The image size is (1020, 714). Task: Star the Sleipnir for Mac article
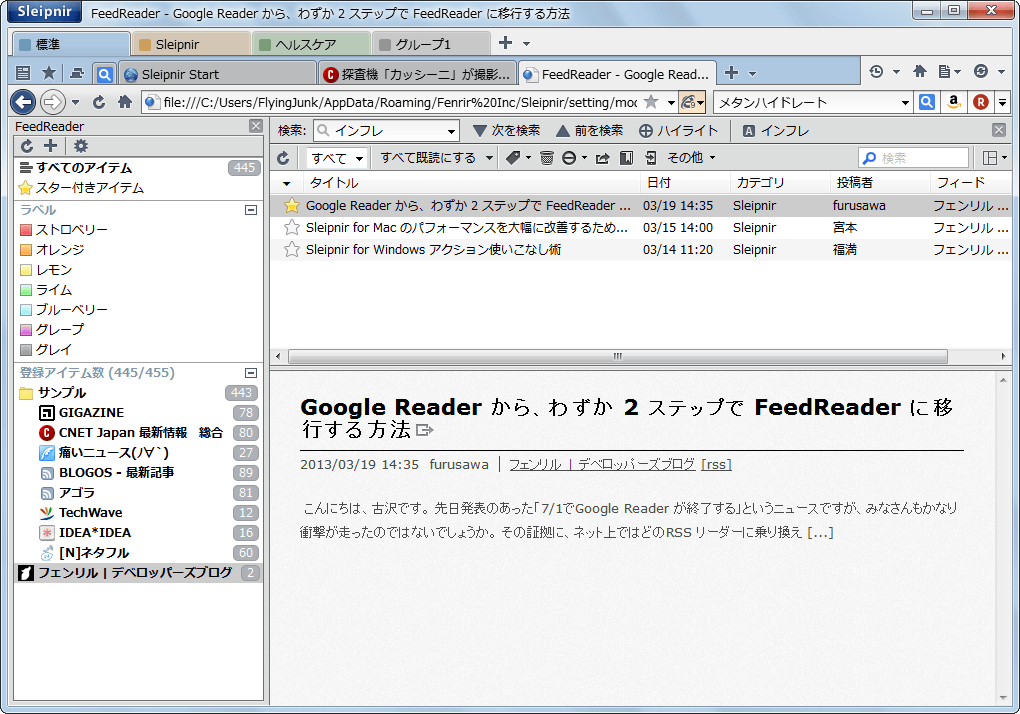[x=291, y=228]
